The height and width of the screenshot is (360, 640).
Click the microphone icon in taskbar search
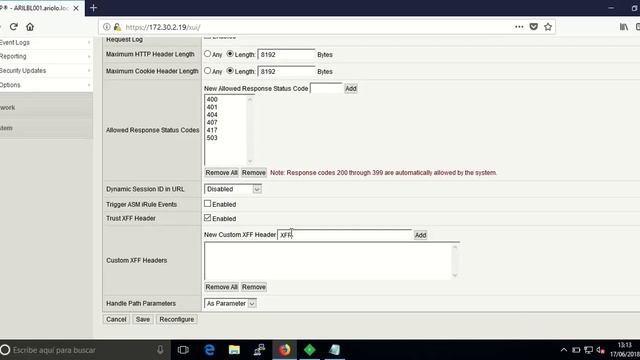click(x=160, y=350)
